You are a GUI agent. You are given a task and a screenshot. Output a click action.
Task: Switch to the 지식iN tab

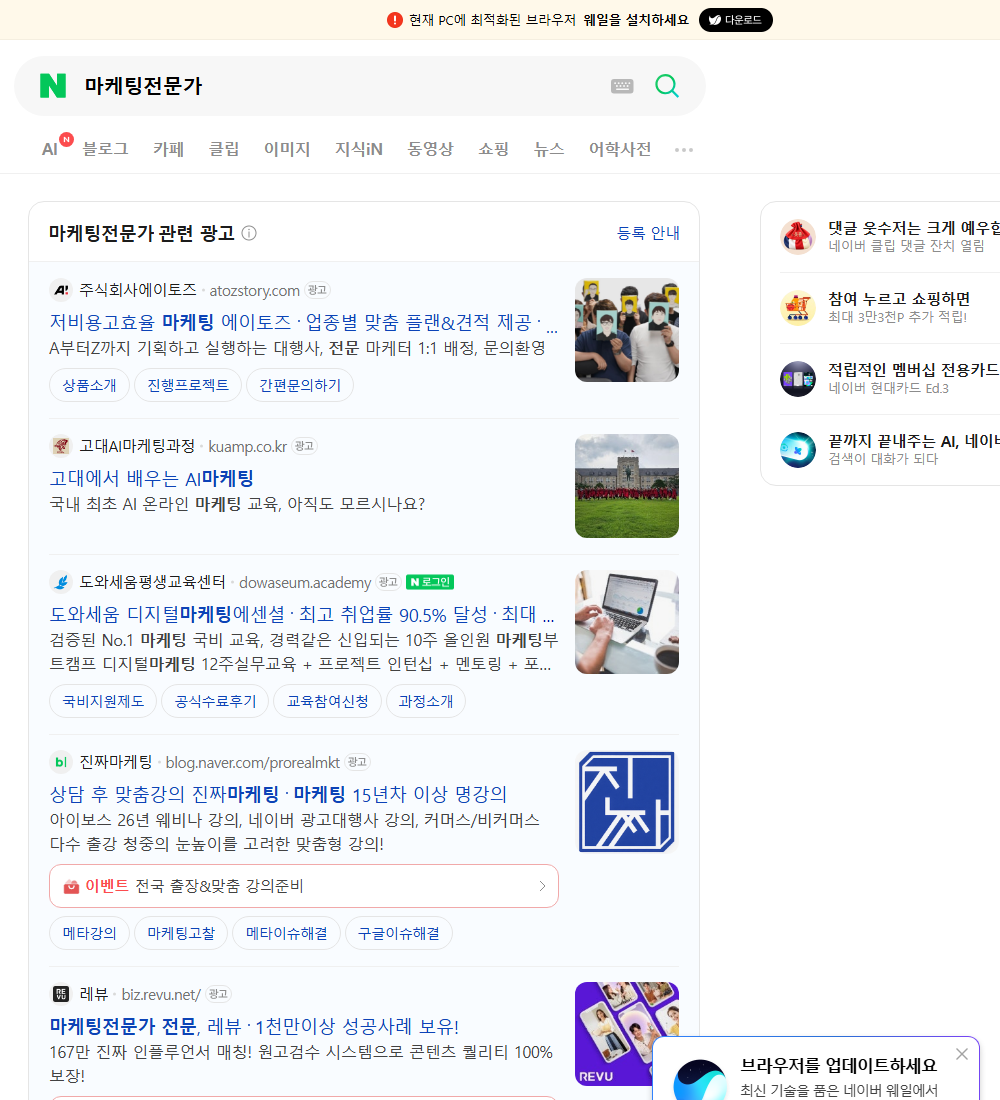[x=359, y=149]
